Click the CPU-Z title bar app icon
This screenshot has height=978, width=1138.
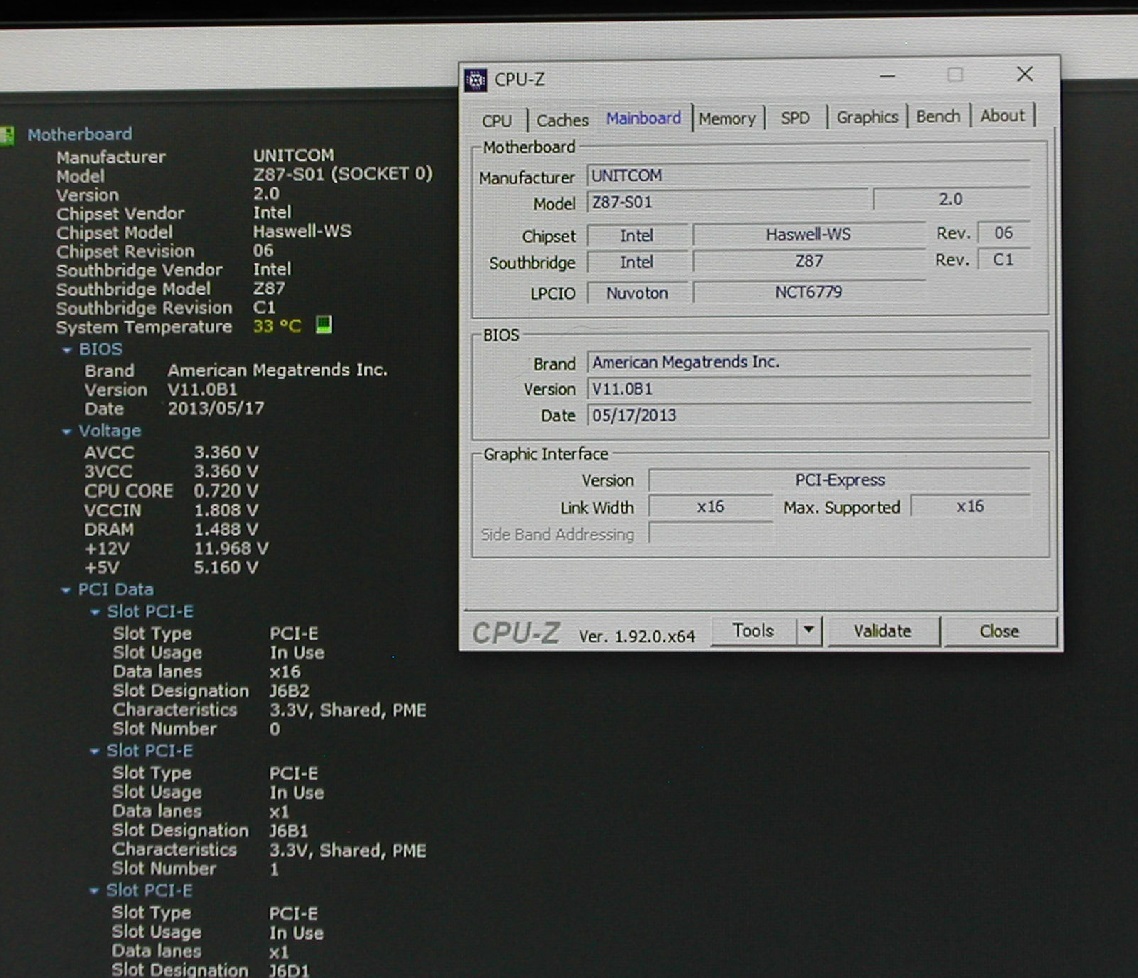point(475,80)
